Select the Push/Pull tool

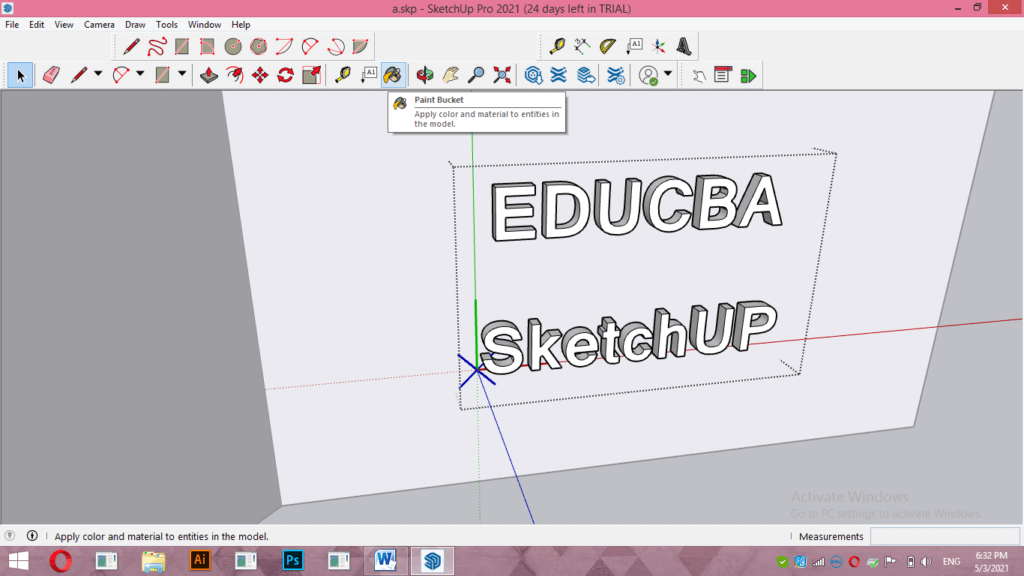pyautogui.click(x=208, y=74)
